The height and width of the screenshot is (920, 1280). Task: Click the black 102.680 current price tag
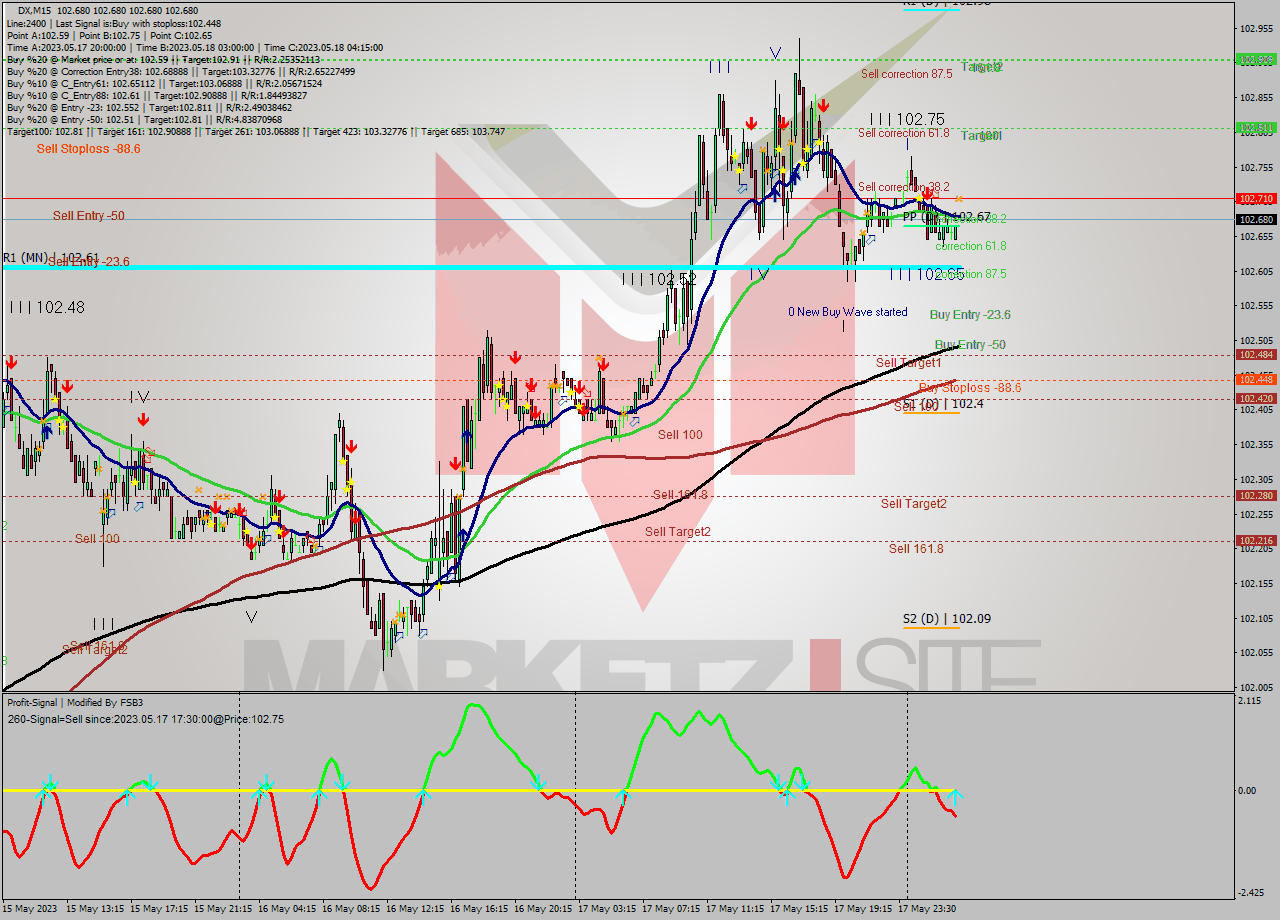[x=1256, y=219]
